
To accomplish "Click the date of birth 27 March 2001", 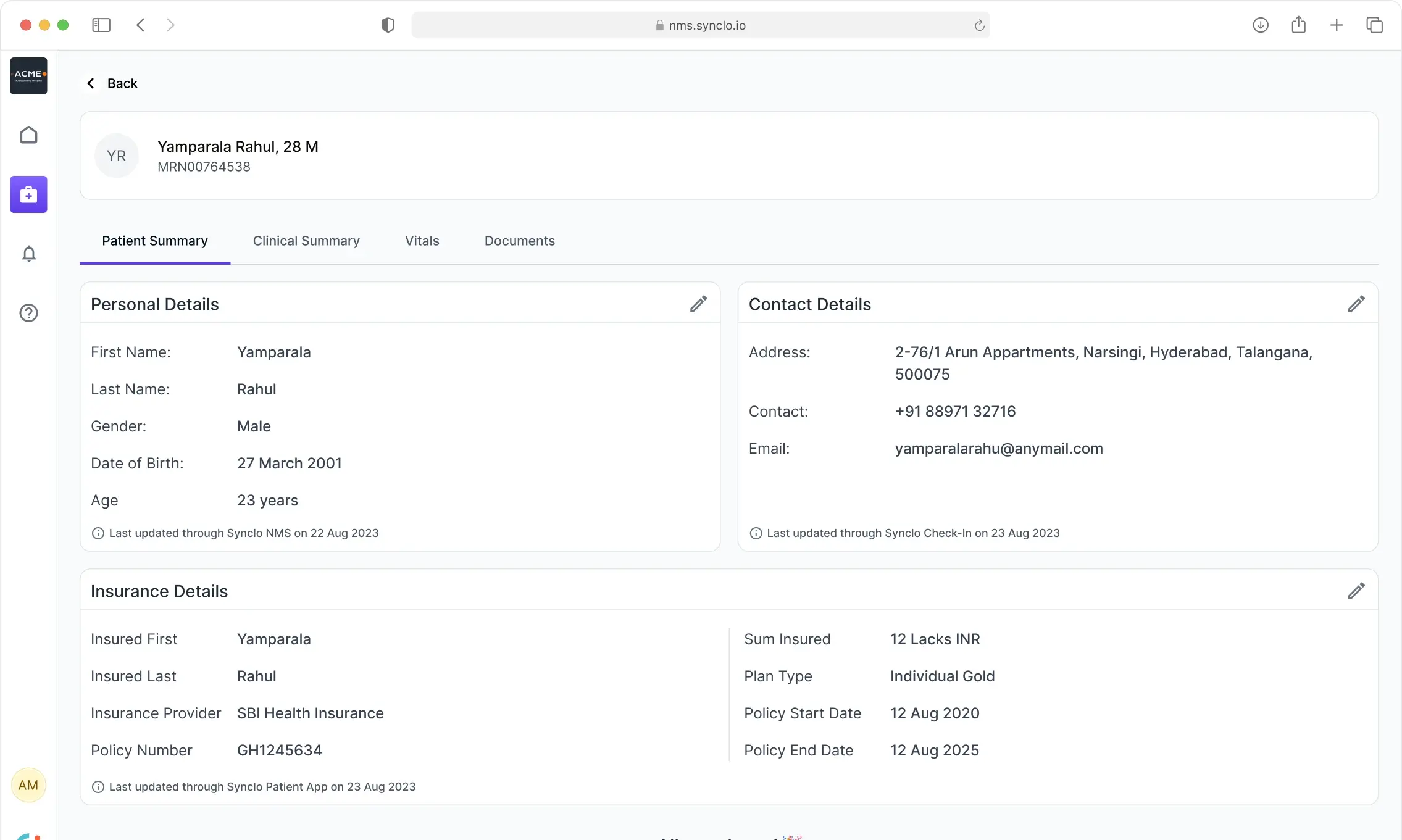I will click(290, 463).
